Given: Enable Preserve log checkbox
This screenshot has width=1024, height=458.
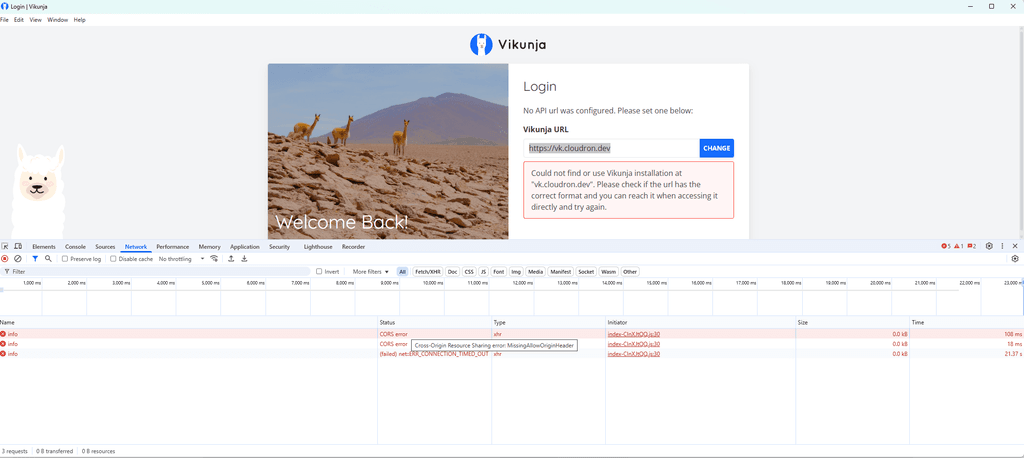Looking at the screenshot, I should coord(65,259).
